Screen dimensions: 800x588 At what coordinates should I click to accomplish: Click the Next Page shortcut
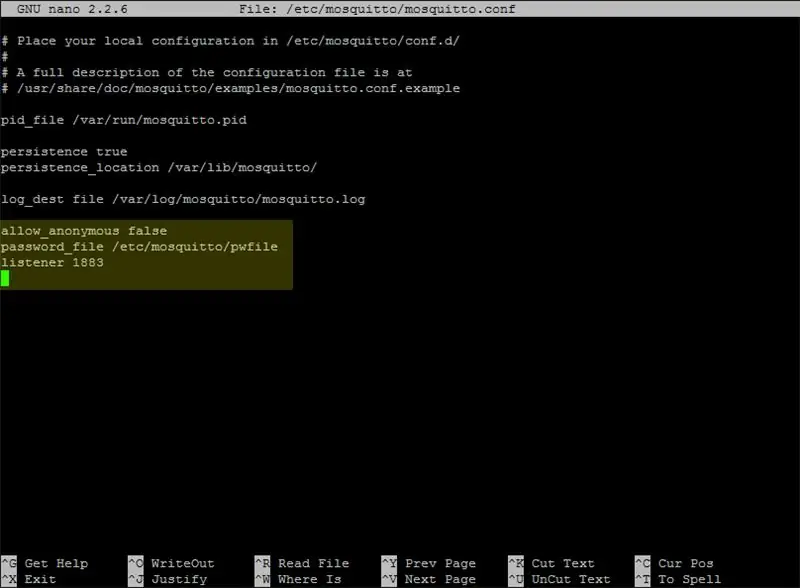click(x=429, y=579)
